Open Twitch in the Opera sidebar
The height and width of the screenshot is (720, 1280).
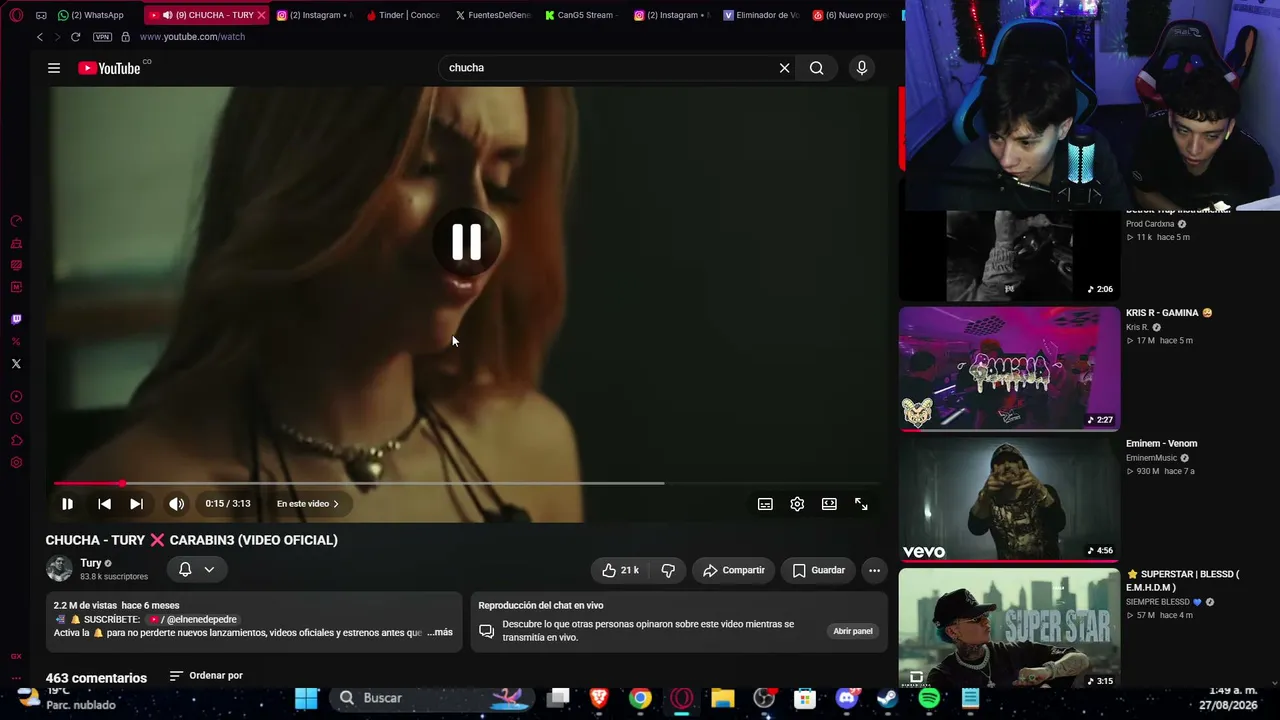(x=16, y=320)
